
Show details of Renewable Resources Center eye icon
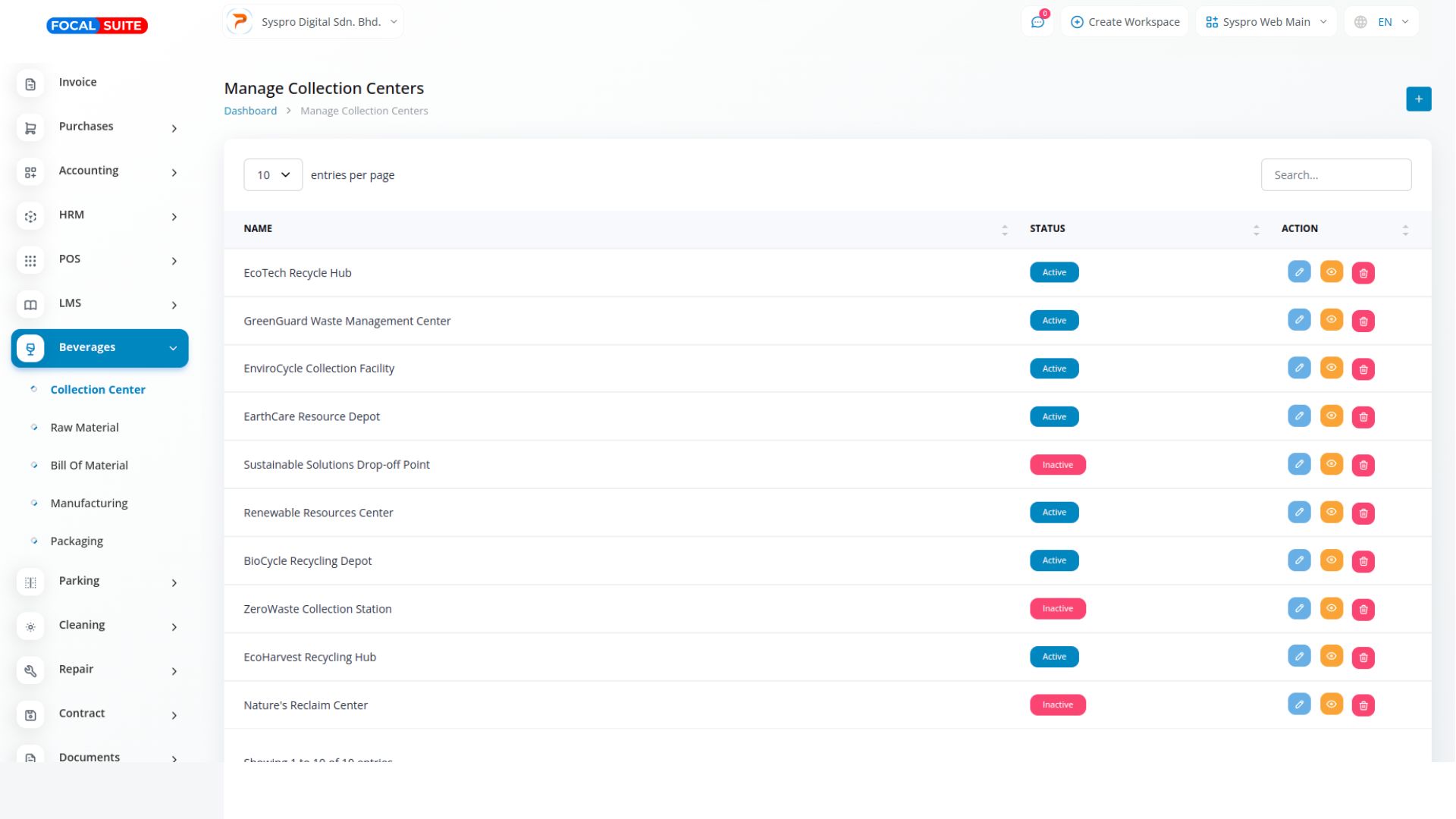[1331, 512]
